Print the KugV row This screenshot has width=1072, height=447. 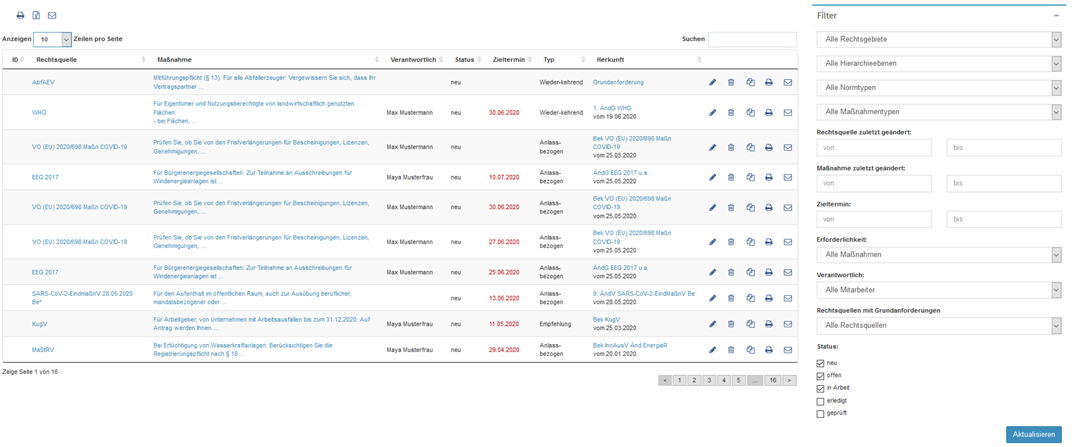[768, 323]
